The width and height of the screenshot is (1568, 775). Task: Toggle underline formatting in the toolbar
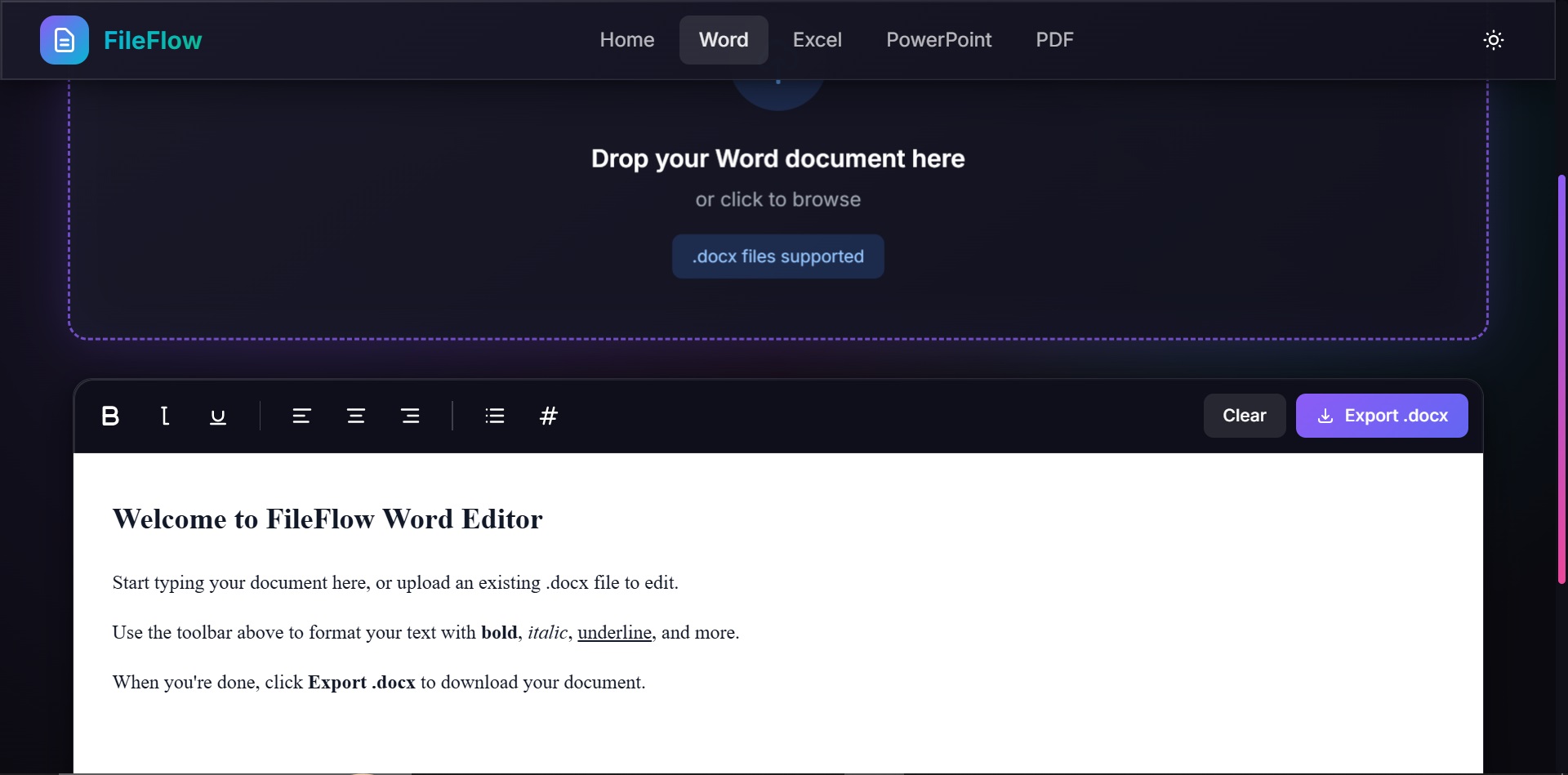[x=218, y=416]
